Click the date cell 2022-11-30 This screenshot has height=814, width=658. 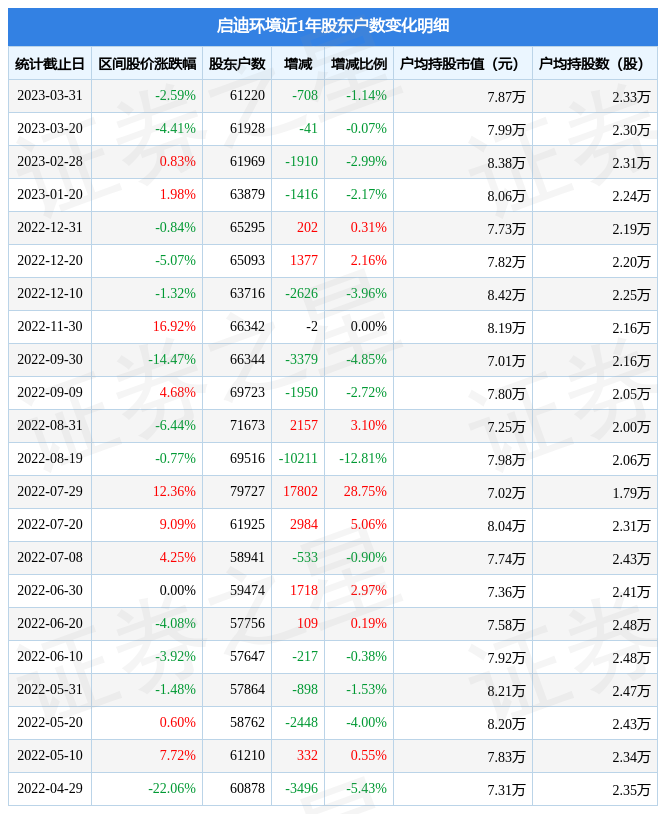50,327
